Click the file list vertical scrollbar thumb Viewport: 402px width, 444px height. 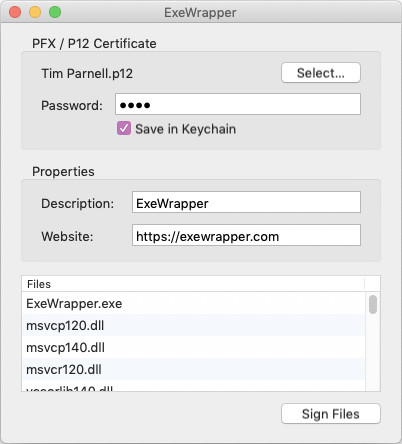tap(373, 304)
